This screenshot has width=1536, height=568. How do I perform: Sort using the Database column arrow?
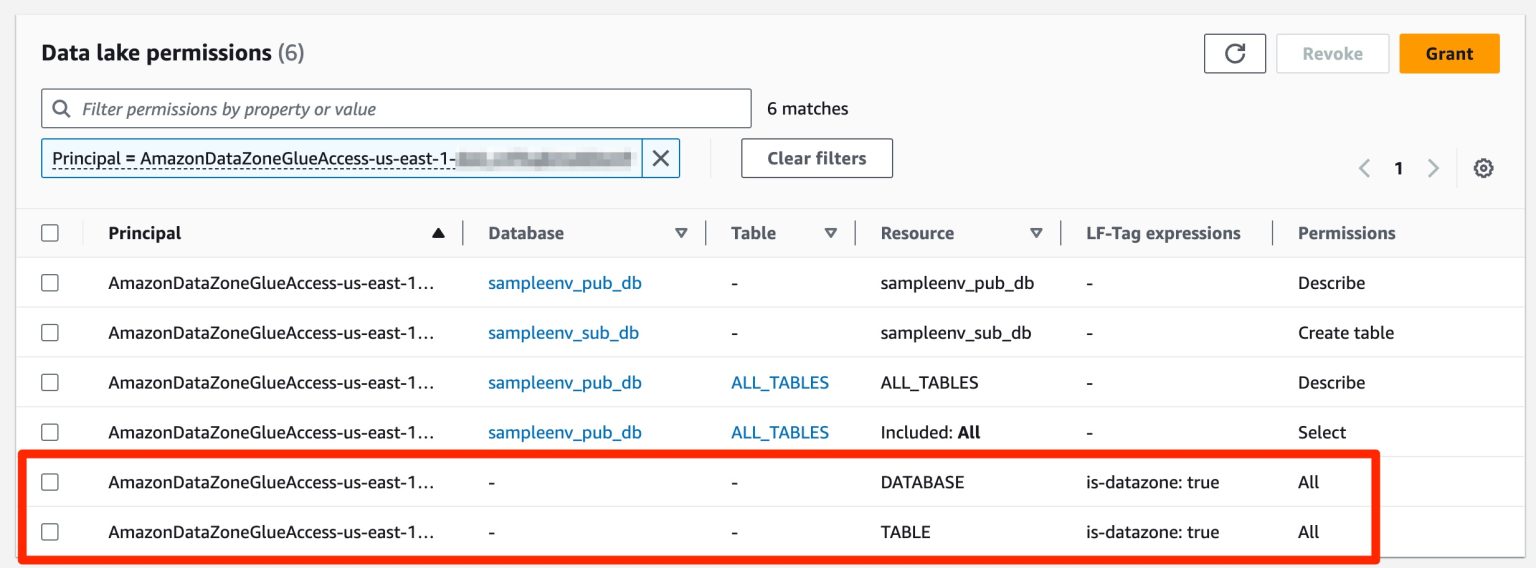pos(681,233)
